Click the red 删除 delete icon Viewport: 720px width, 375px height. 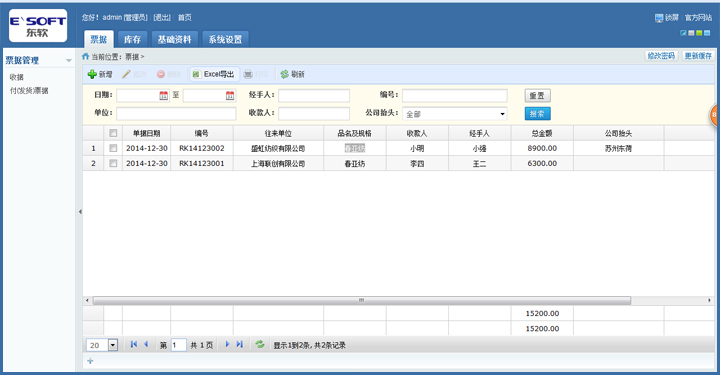tap(161, 74)
